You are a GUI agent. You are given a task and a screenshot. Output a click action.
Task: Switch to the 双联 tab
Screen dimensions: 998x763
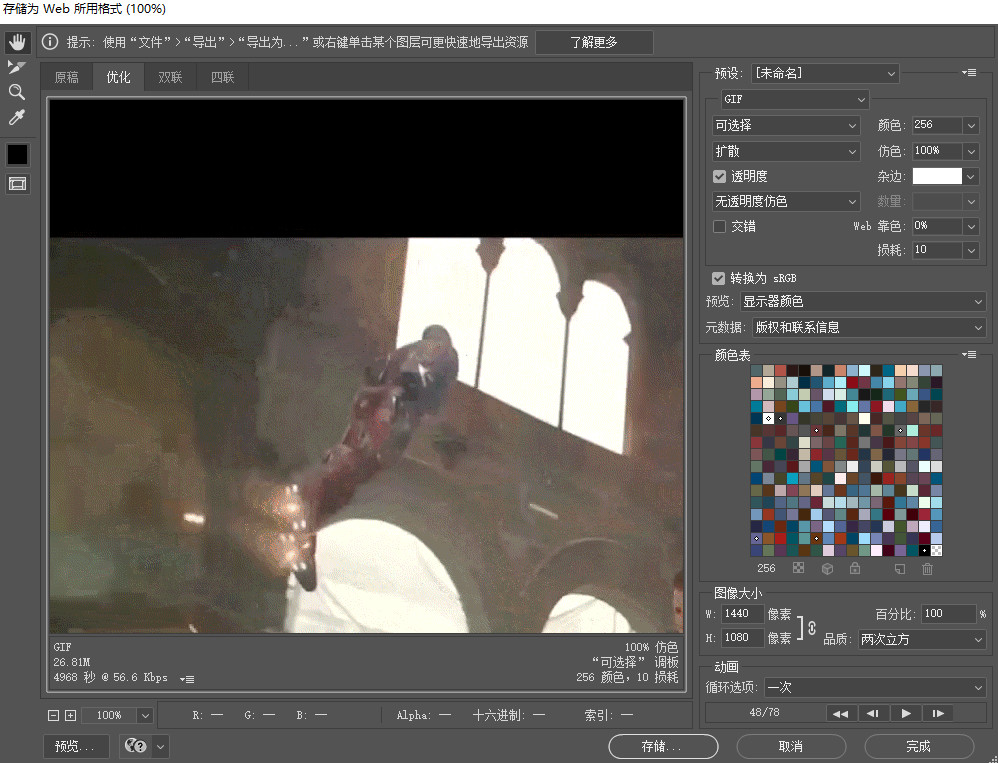(170, 77)
